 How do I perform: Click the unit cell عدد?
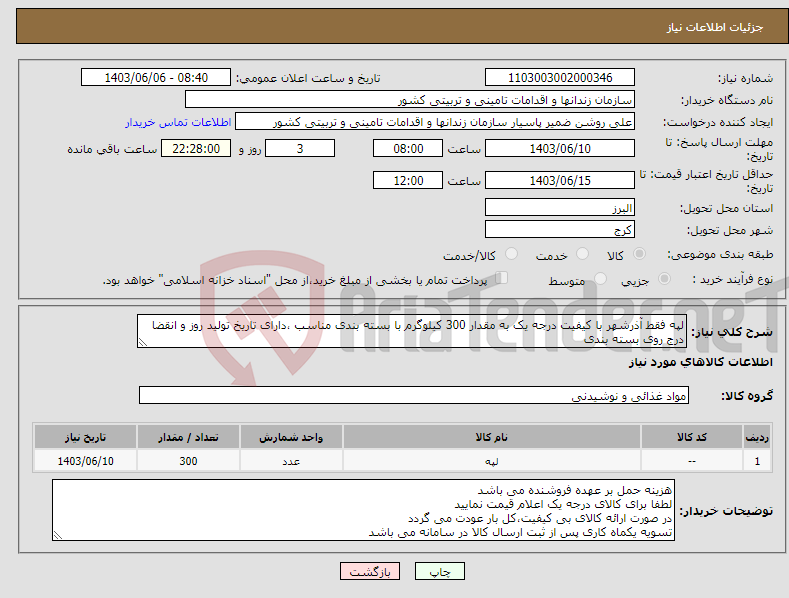[291, 461]
